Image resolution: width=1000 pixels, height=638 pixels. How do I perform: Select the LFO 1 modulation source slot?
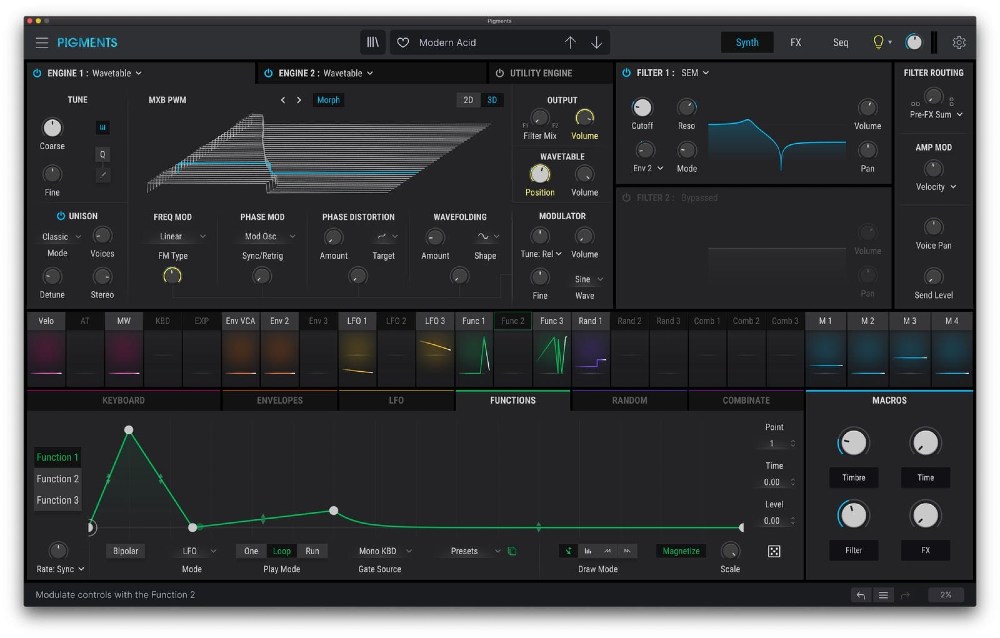coord(357,321)
